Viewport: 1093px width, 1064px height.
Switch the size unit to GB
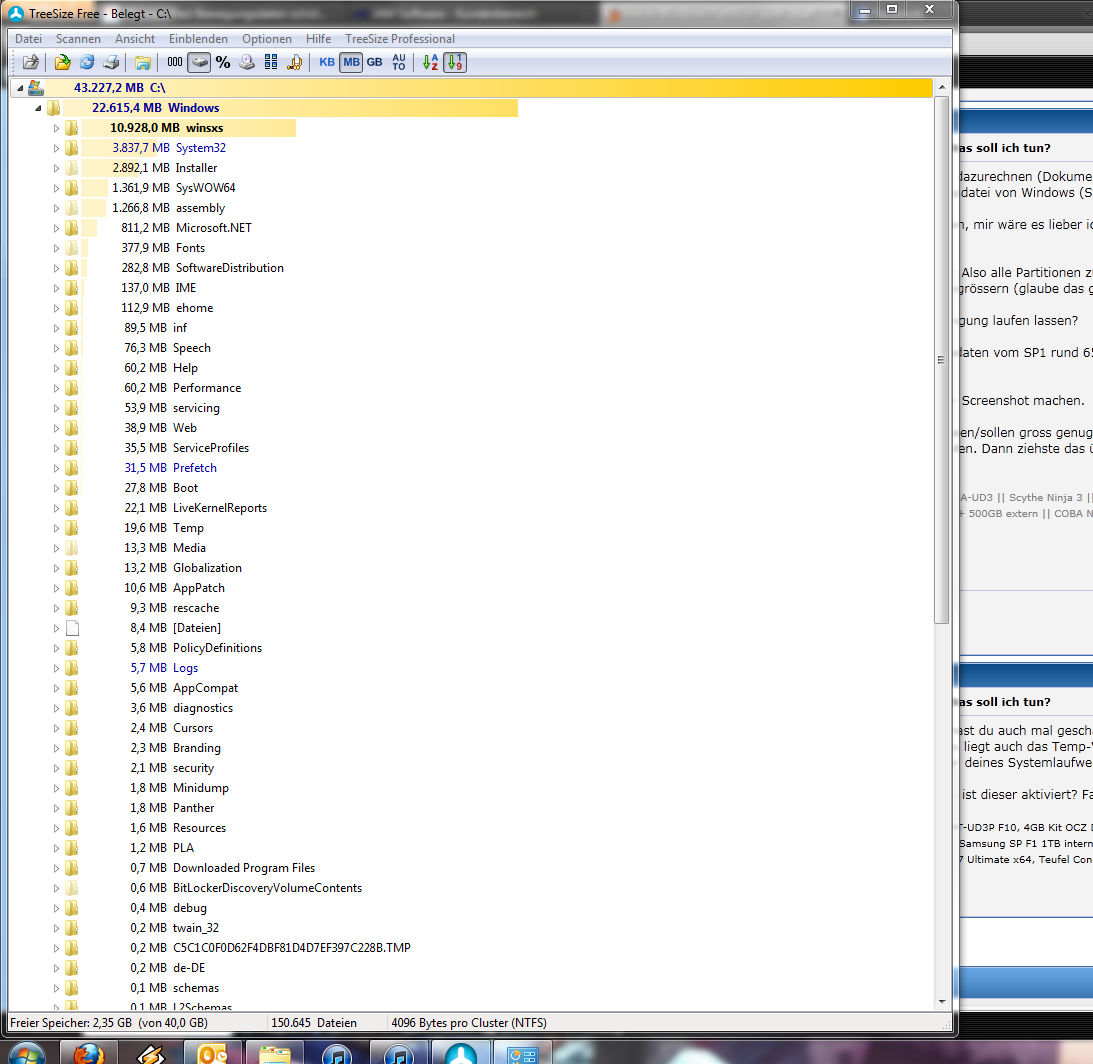click(375, 63)
